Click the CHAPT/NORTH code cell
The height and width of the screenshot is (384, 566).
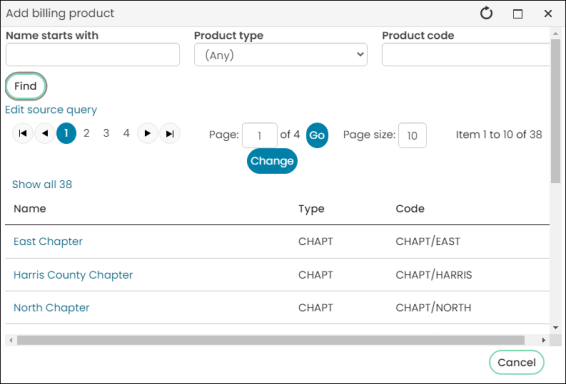click(x=433, y=308)
